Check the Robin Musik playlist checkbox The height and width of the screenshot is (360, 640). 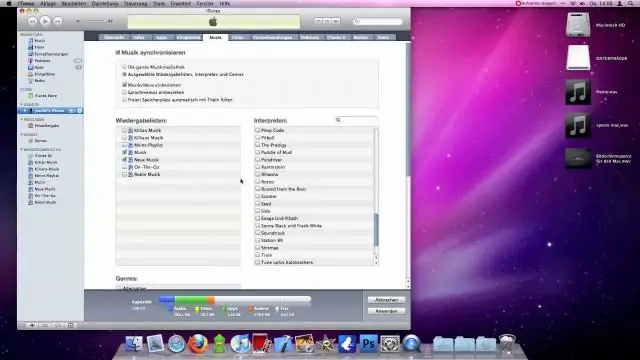[124, 174]
